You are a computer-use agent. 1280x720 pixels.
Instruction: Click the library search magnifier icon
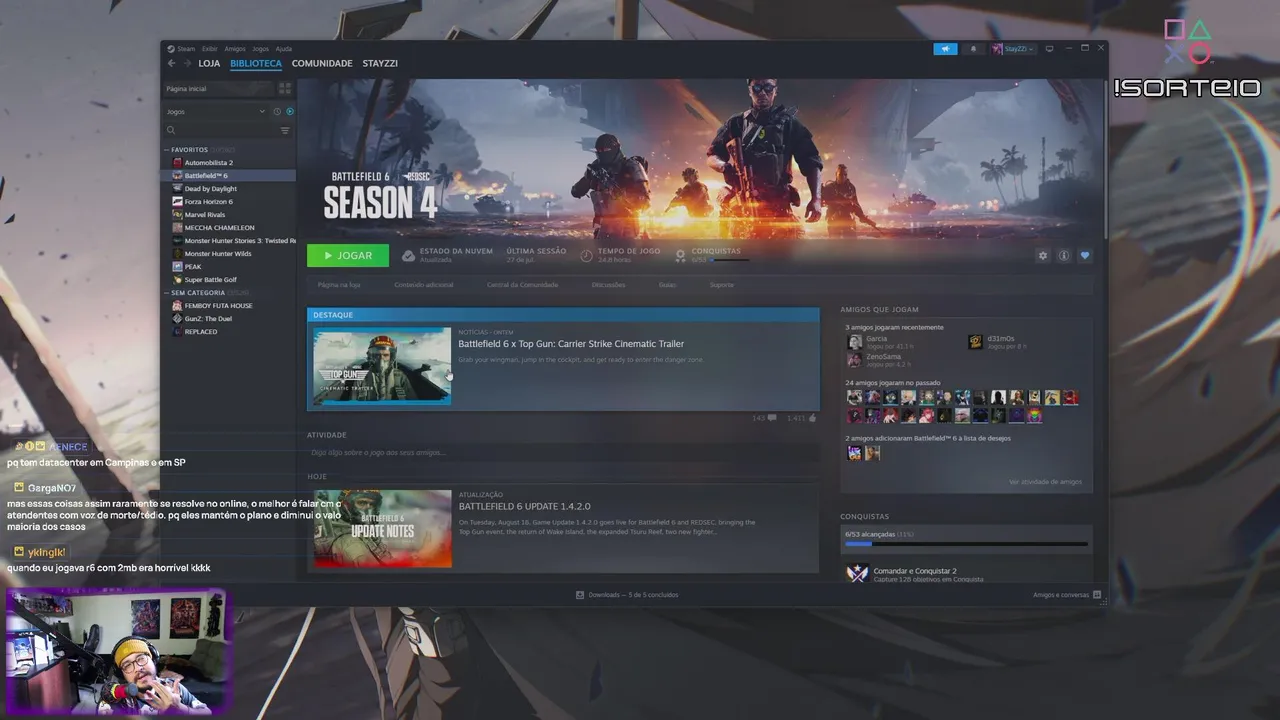tap(171, 130)
